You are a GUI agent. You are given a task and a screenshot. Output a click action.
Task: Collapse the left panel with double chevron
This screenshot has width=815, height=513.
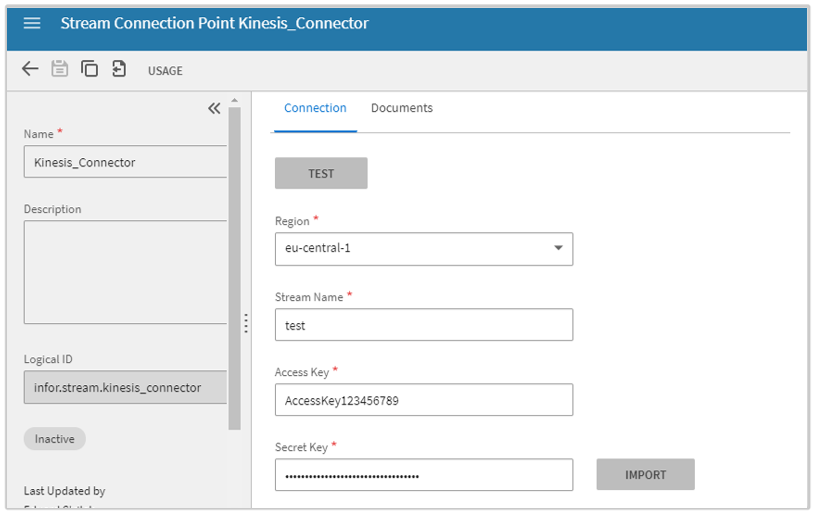coord(214,108)
